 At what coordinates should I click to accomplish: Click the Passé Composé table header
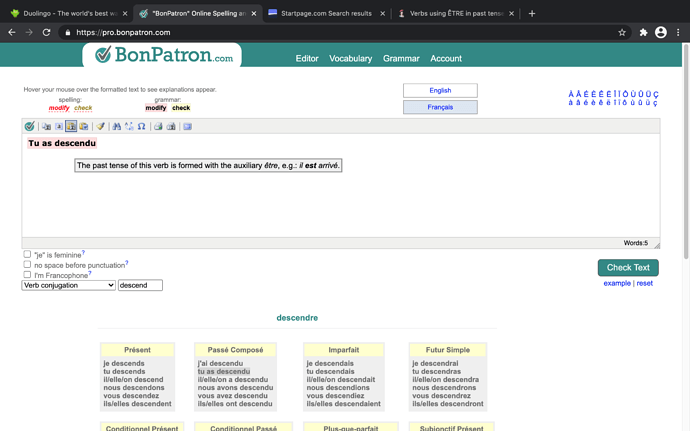(x=235, y=350)
